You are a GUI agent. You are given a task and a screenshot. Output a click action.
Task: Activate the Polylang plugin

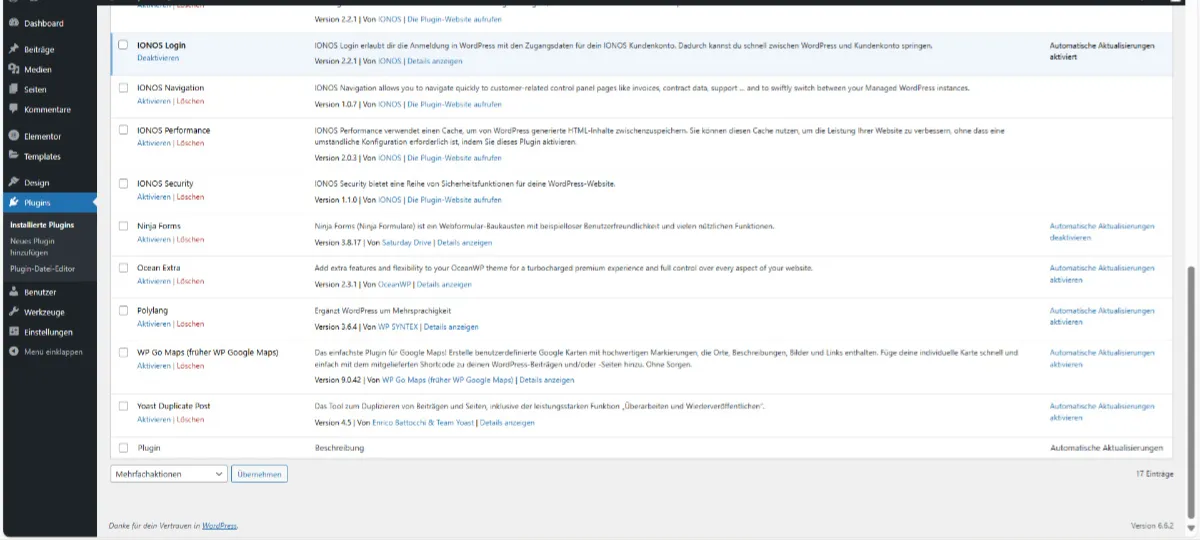click(154, 324)
